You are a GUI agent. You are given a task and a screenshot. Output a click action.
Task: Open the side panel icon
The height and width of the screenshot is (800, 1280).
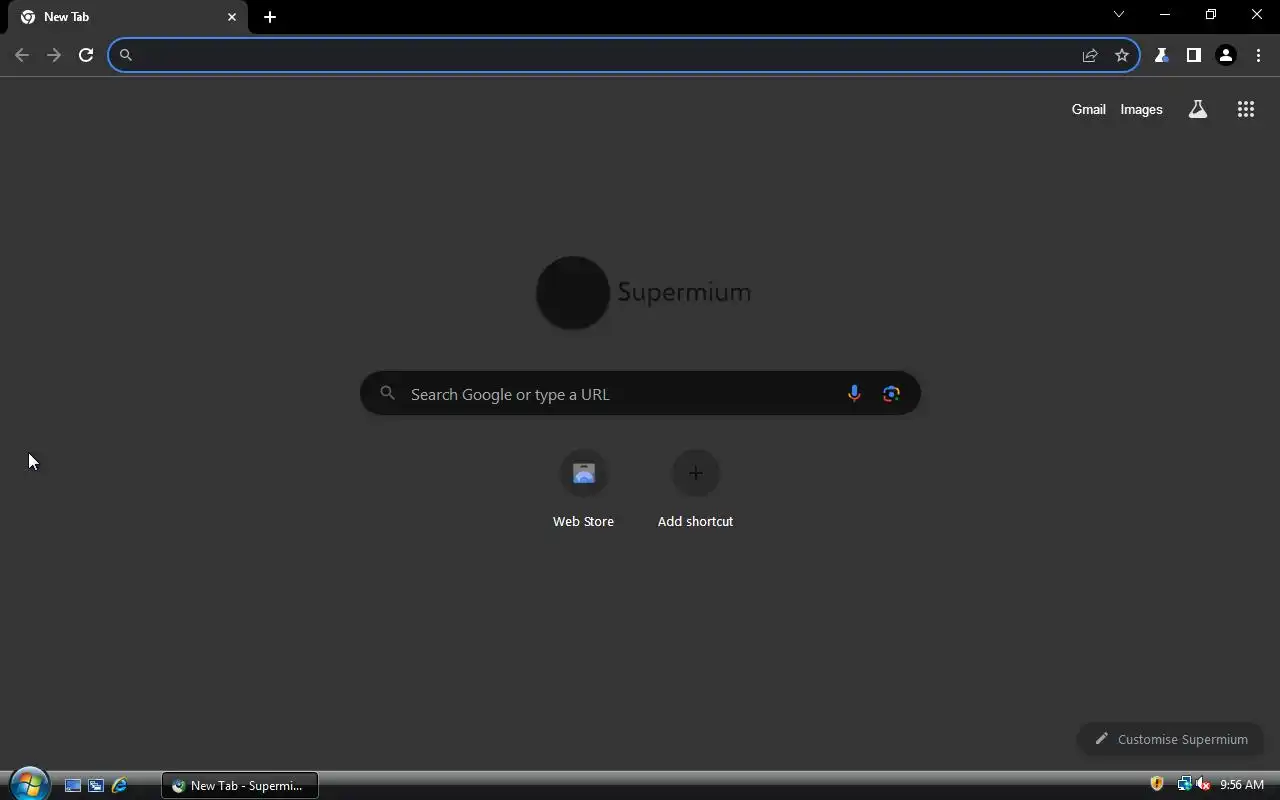tap(1193, 55)
